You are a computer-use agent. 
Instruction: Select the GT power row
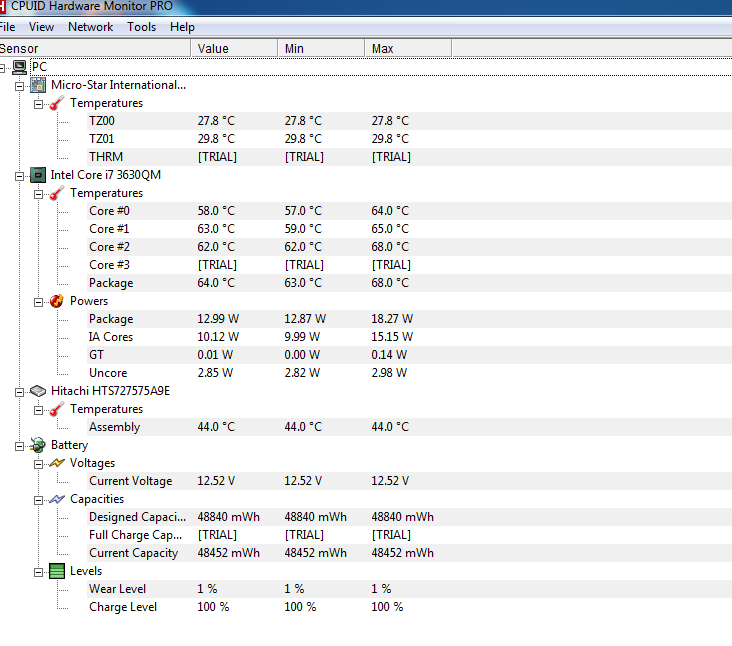[409, 355]
